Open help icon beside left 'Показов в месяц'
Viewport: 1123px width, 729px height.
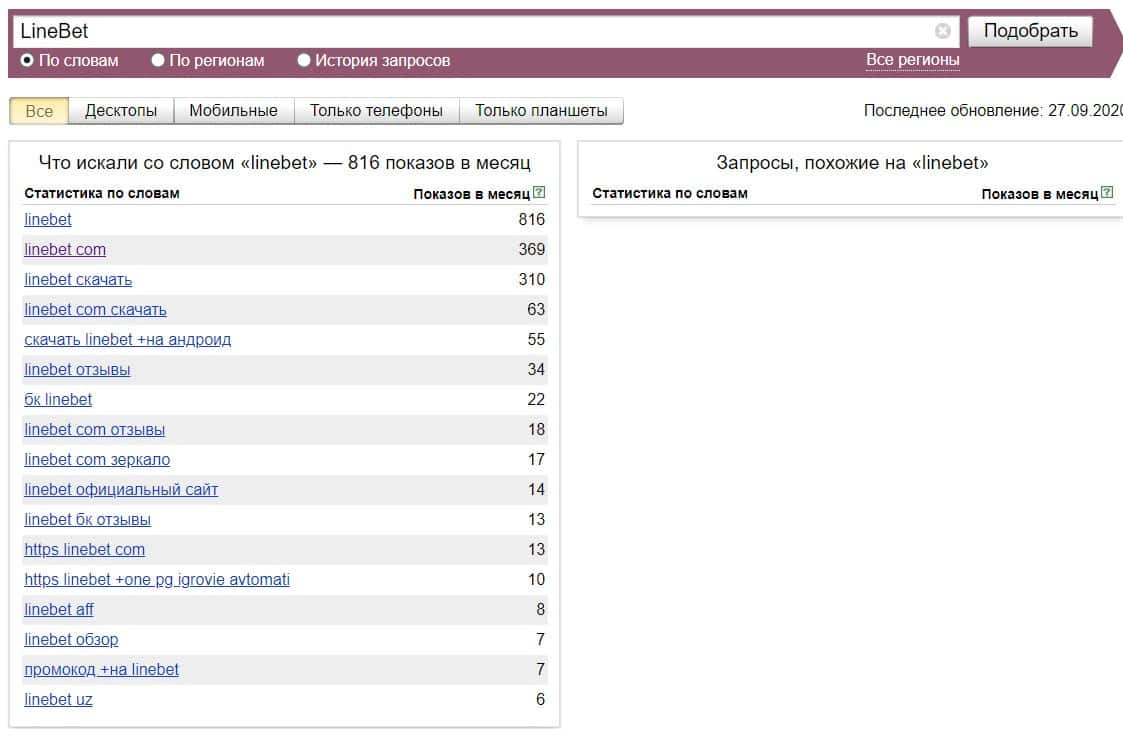tap(539, 192)
